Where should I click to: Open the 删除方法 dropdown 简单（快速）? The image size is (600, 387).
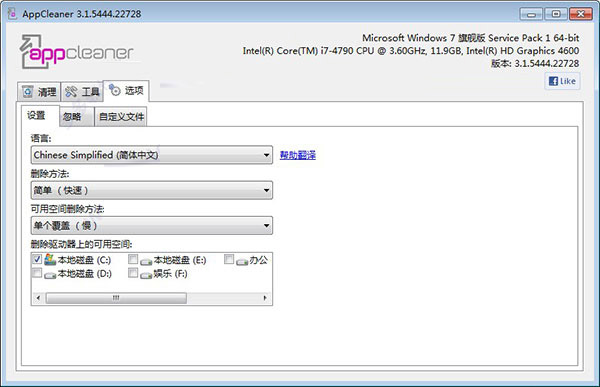pyautogui.click(x=152, y=190)
